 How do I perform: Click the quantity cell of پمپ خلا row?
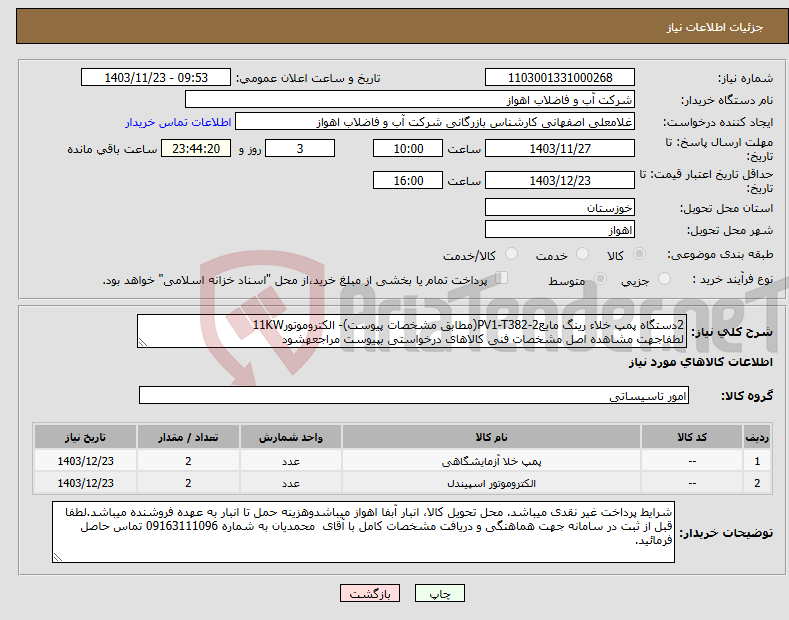(x=188, y=461)
